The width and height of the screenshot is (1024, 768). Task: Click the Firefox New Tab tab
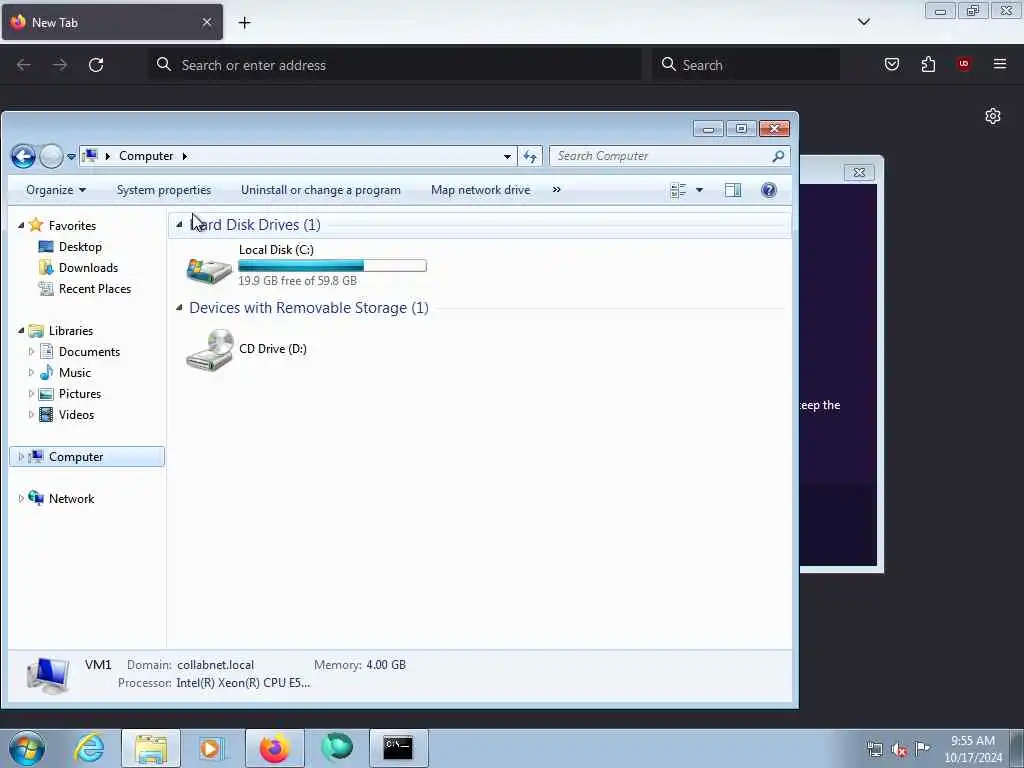coord(112,22)
